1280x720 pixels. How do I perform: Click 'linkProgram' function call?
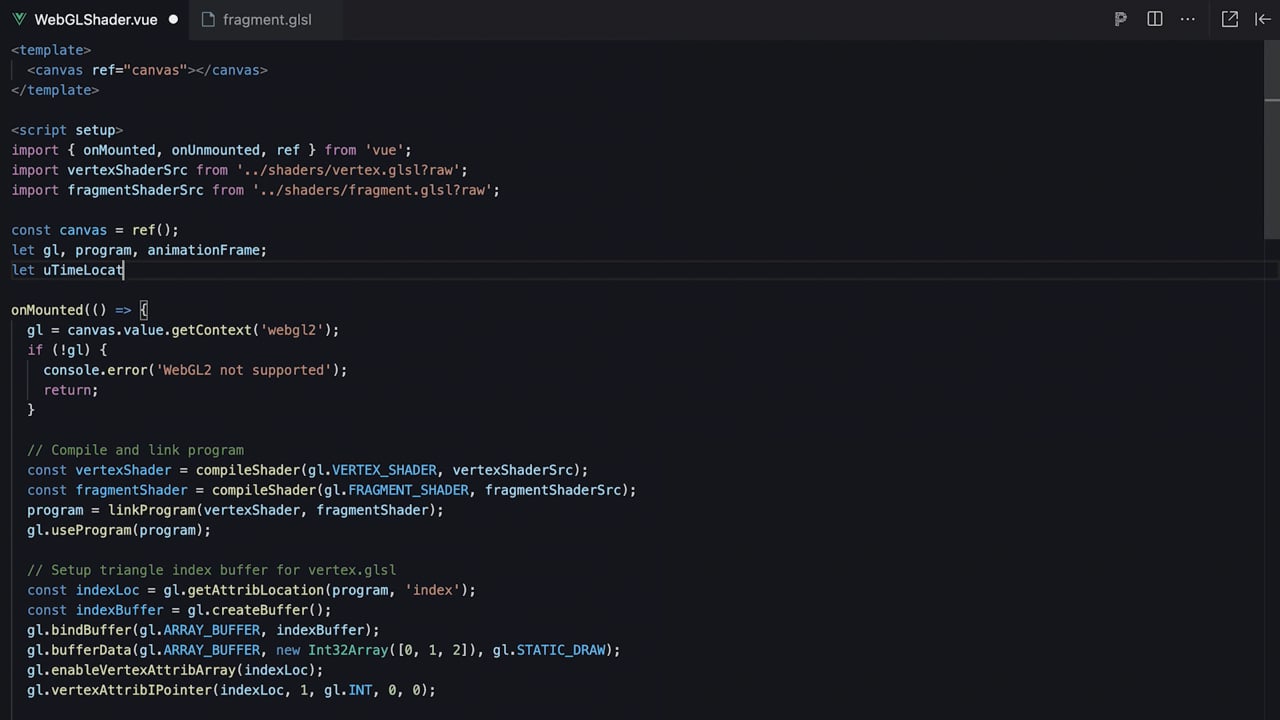151,510
